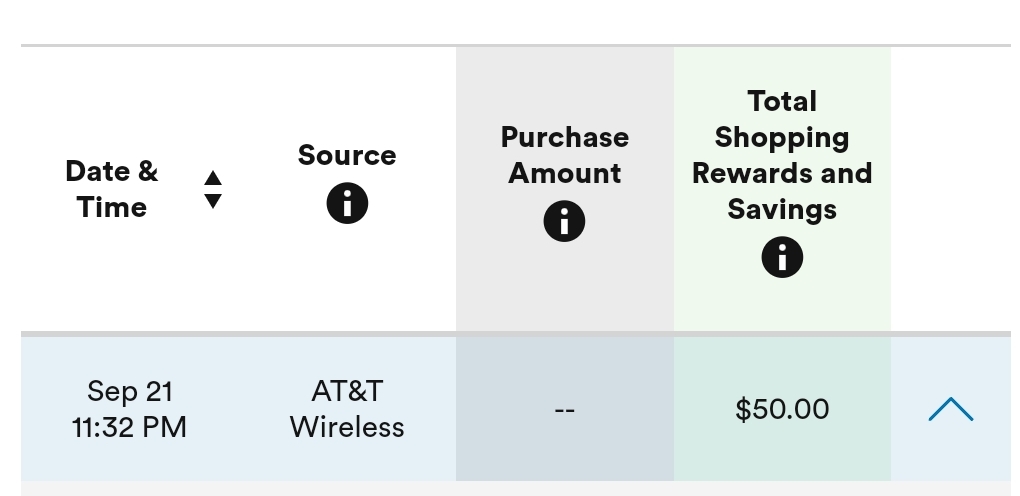Click the word Amount in the gray header

565,173
